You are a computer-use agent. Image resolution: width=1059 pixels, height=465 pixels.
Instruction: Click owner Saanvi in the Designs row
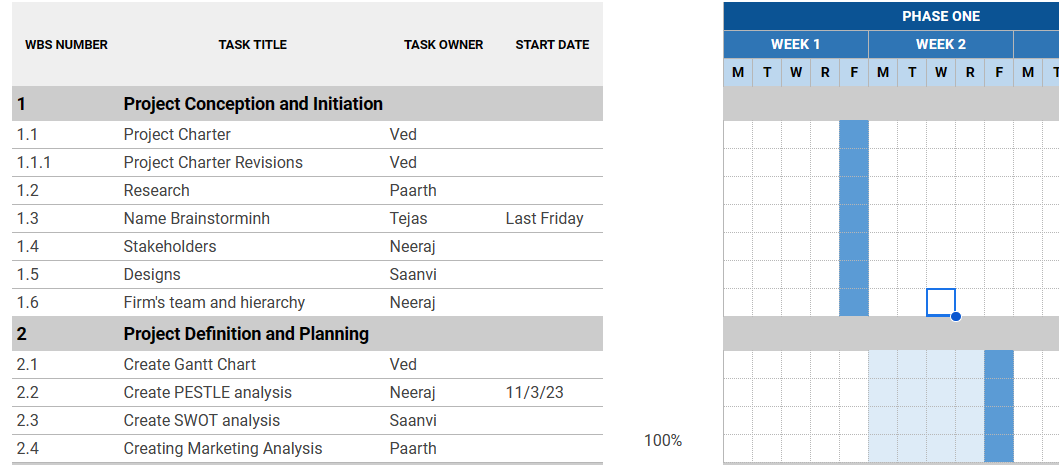(x=413, y=275)
